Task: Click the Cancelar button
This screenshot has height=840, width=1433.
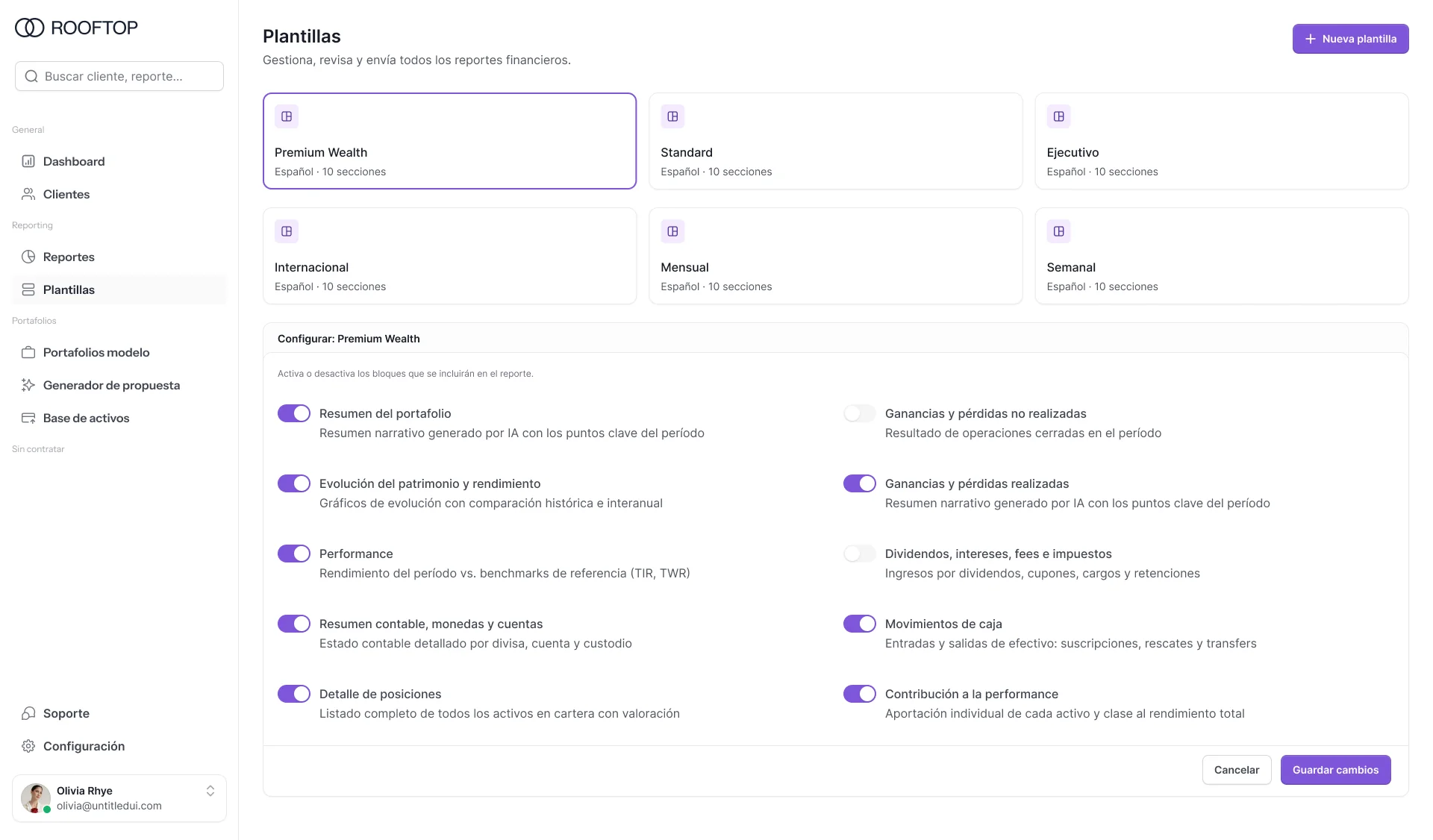Action: (1237, 770)
